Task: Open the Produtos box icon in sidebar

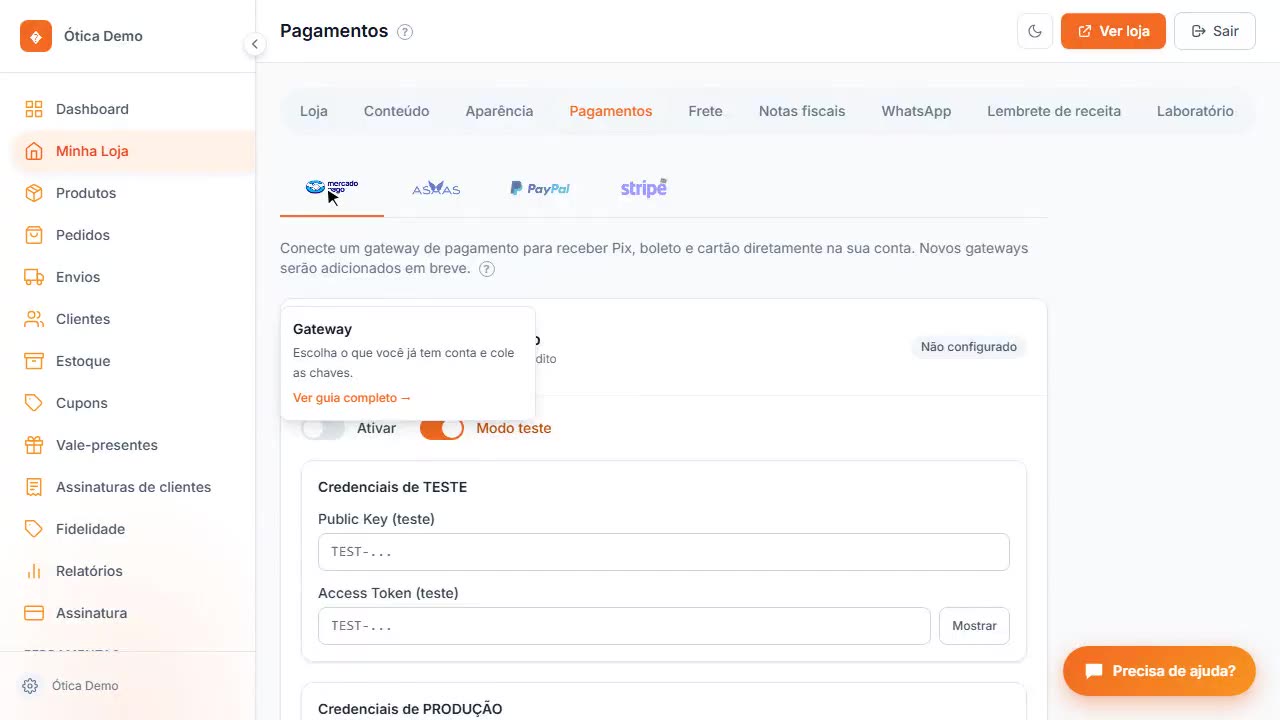Action: pos(34,193)
